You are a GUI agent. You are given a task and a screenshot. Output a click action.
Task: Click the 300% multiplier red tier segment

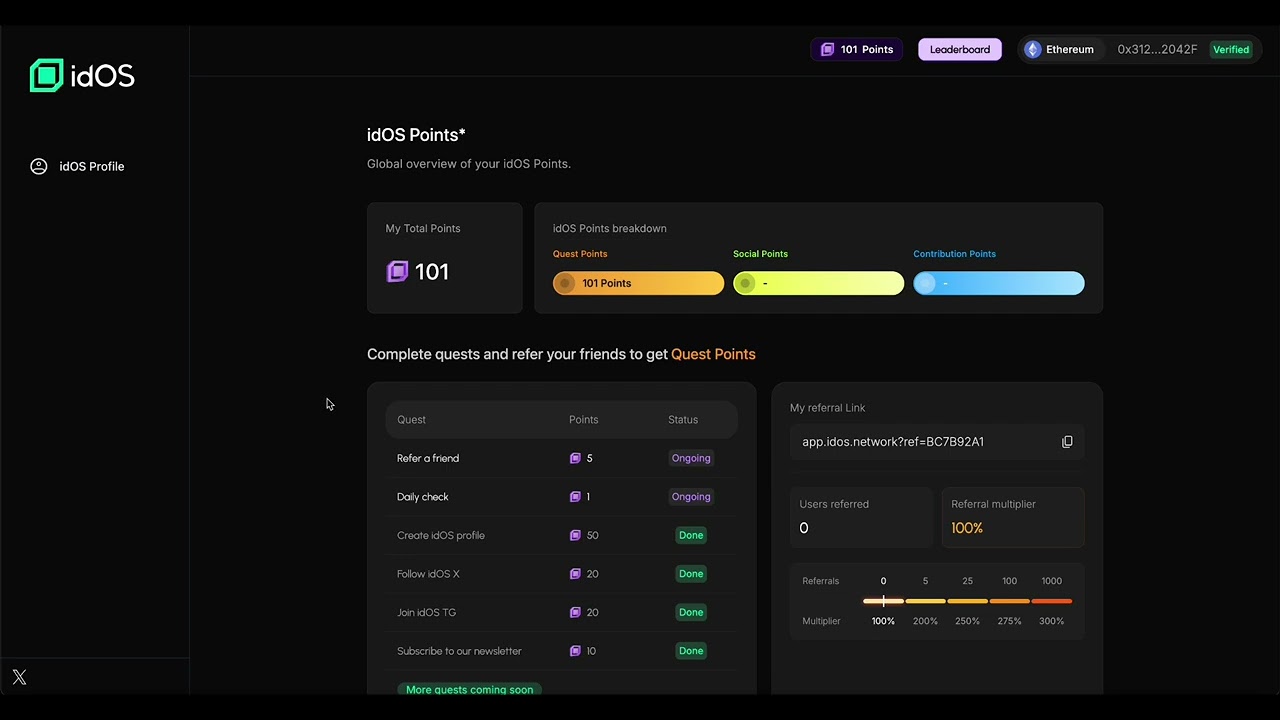click(x=1051, y=601)
